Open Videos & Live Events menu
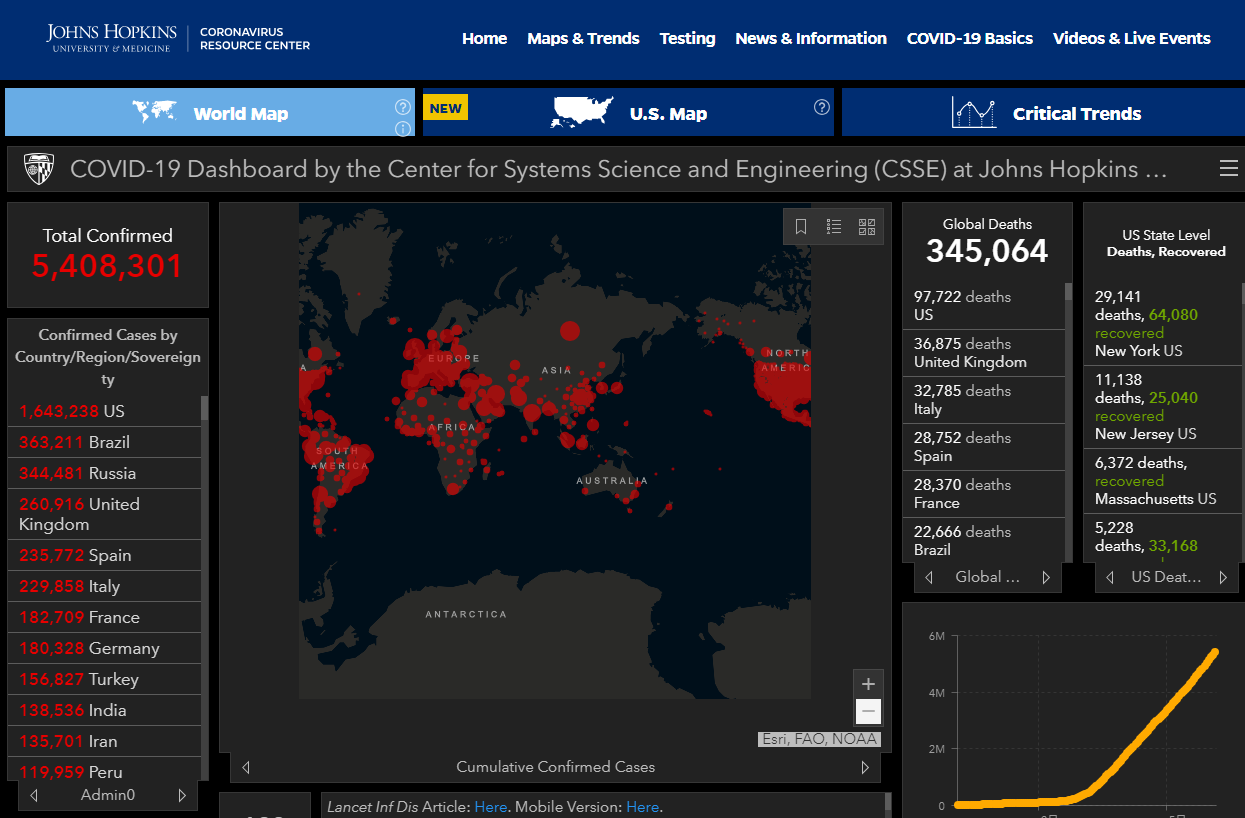The width and height of the screenshot is (1245, 818). point(1132,38)
